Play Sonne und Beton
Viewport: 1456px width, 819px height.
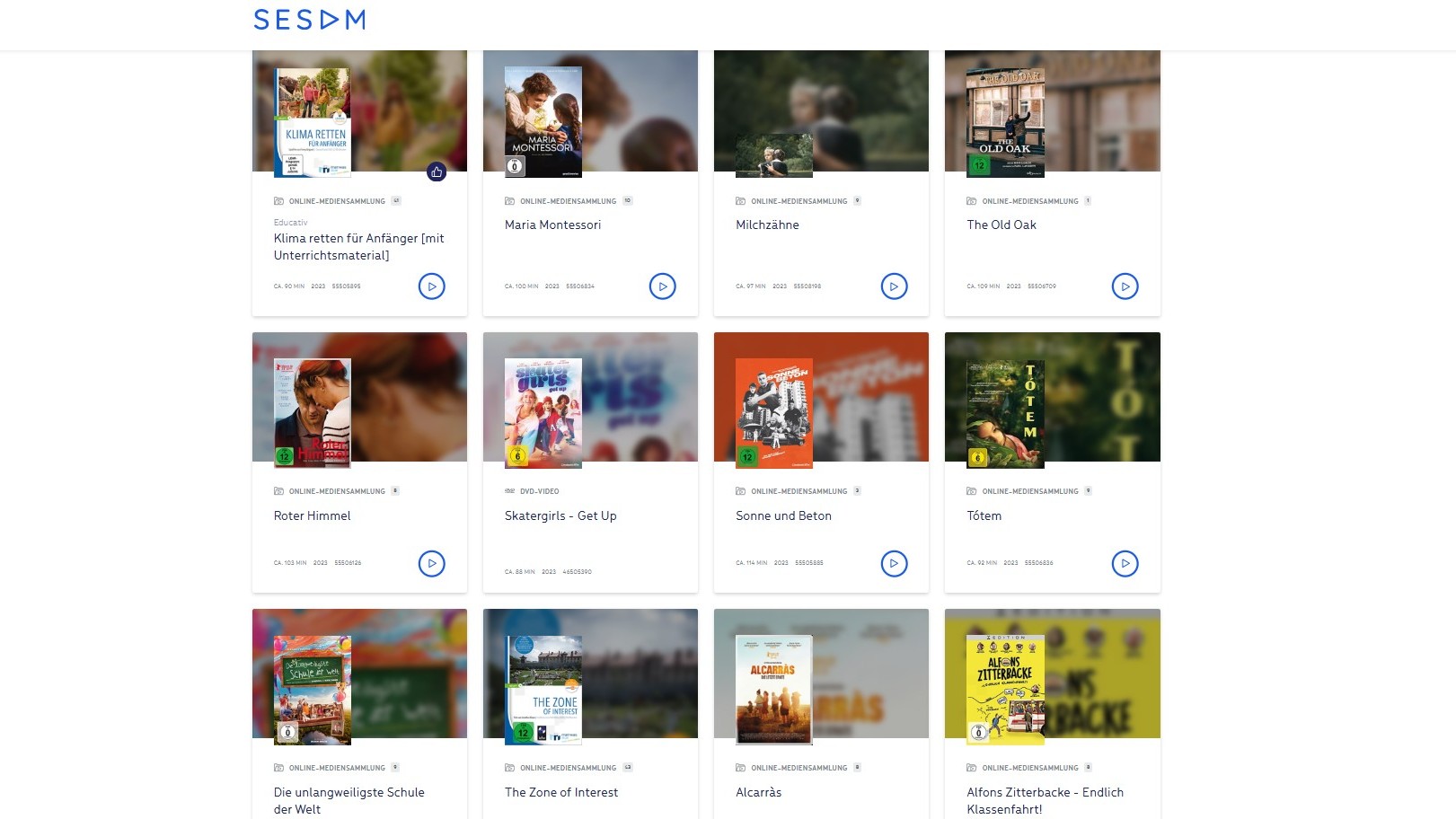point(894,564)
